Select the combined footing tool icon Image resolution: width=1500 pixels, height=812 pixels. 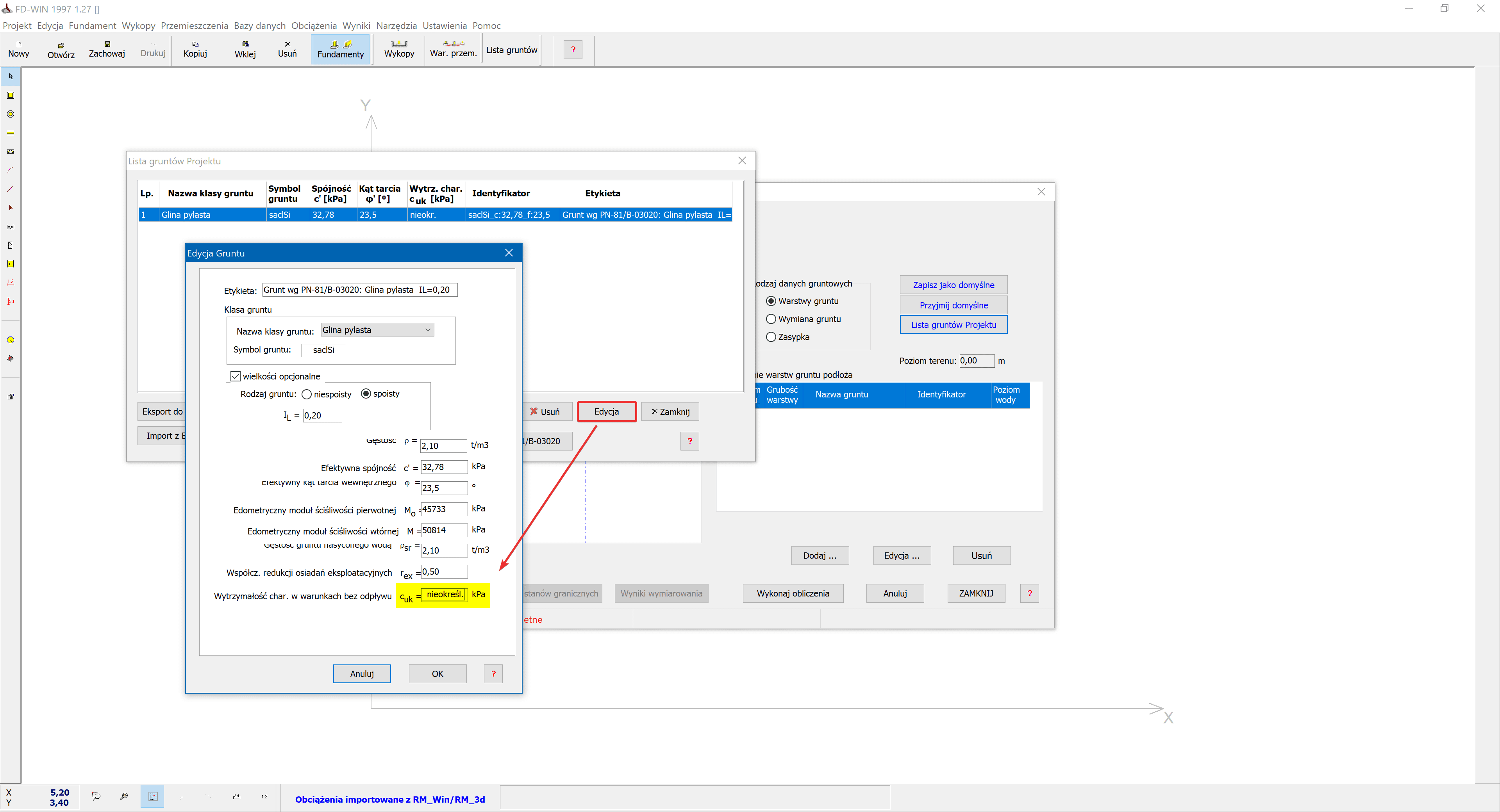click(x=11, y=151)
